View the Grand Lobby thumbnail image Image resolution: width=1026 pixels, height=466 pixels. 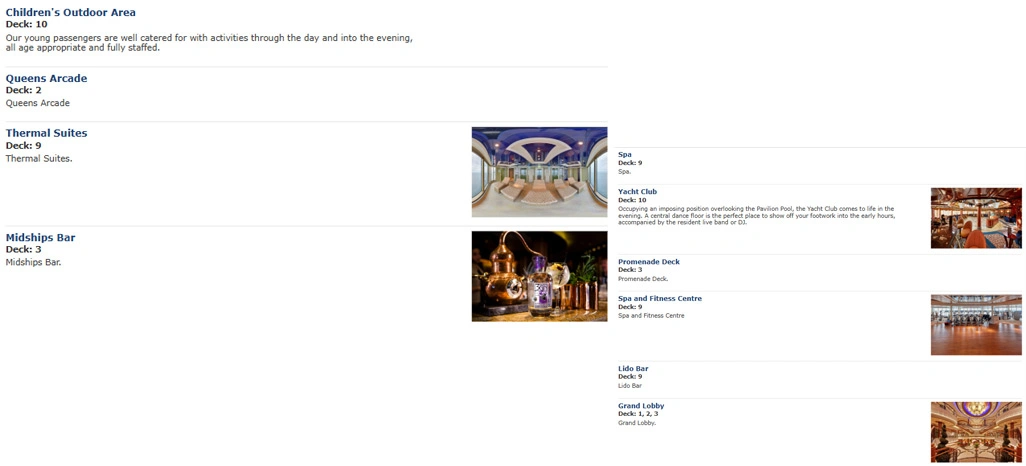coord(976,433)
